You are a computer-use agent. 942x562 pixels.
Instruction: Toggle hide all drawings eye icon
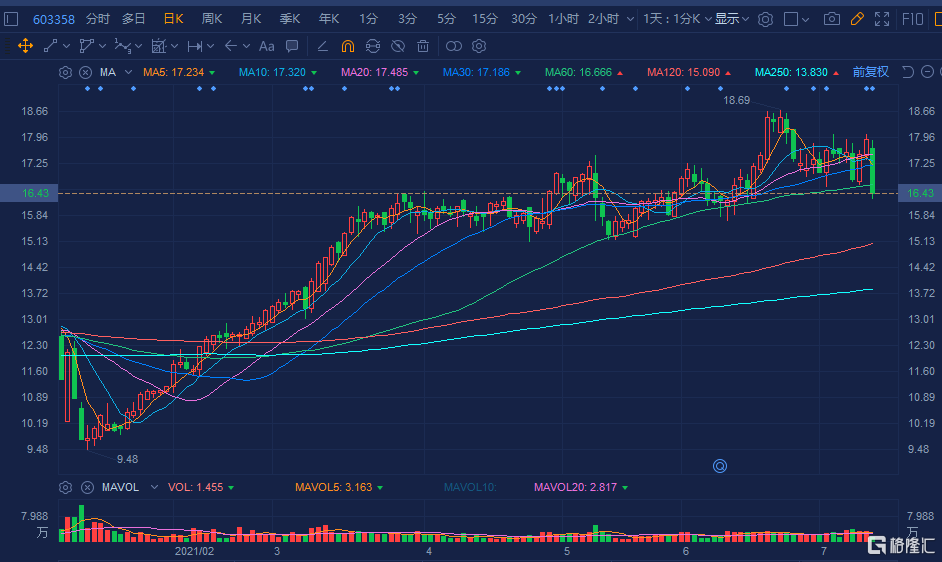tap(398, 46)
